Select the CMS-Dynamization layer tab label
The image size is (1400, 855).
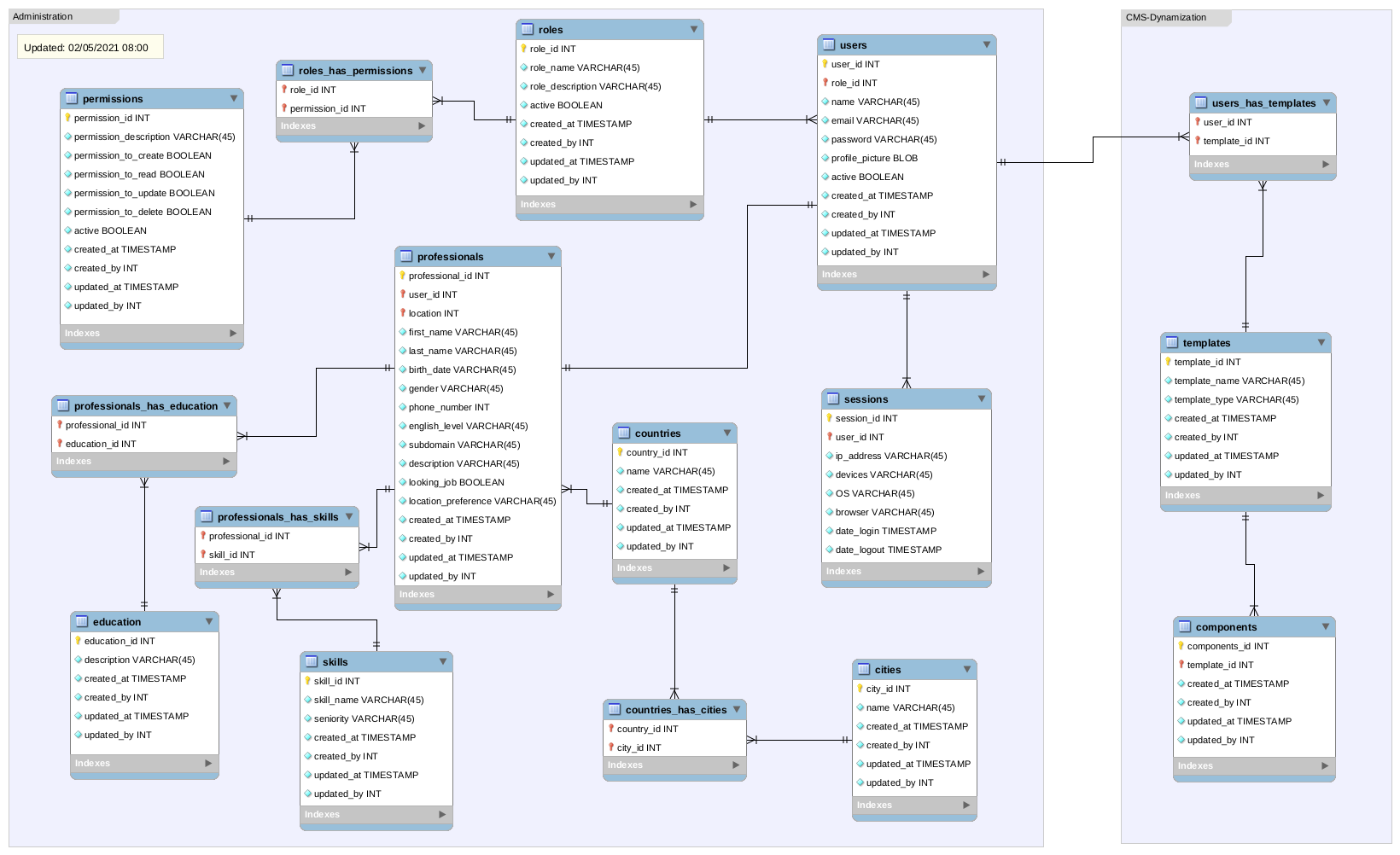click(1166, 18)
